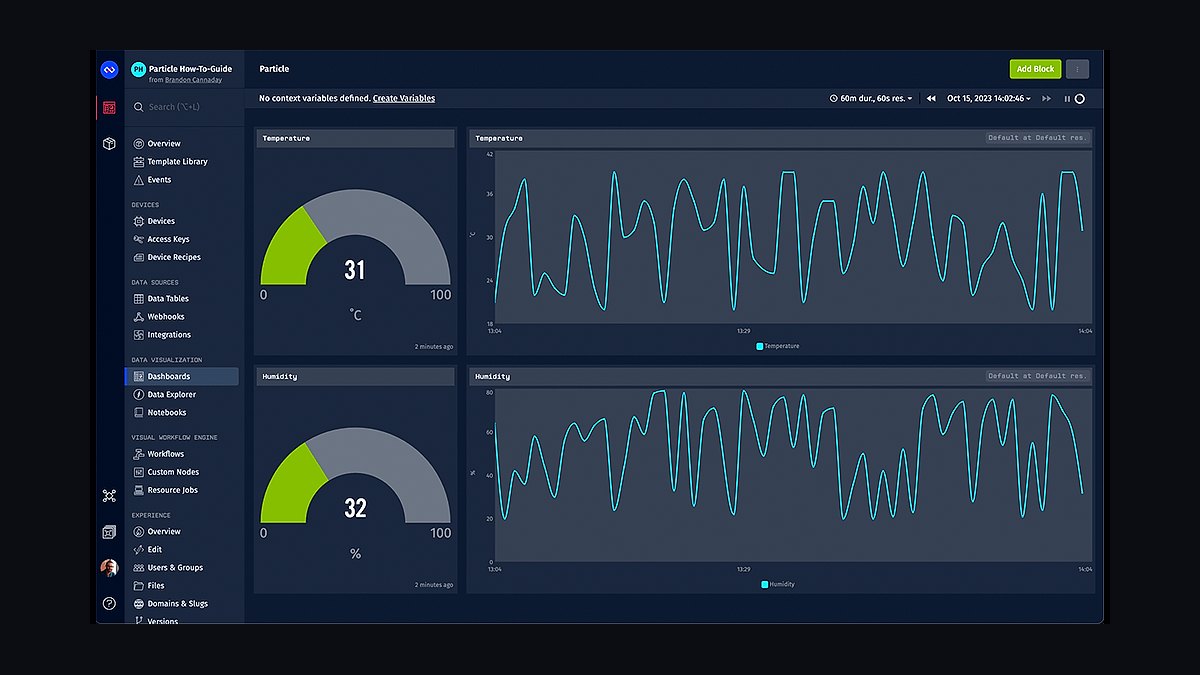
Task: Click the Events warning triangle icon
Action: pos(138,180)
